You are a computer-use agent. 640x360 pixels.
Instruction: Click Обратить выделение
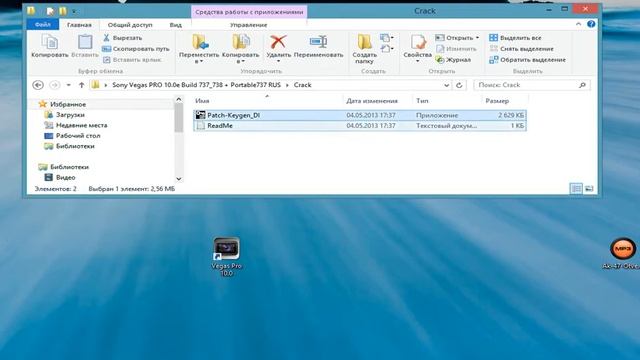pyautogui.click(x=527, y=60)
